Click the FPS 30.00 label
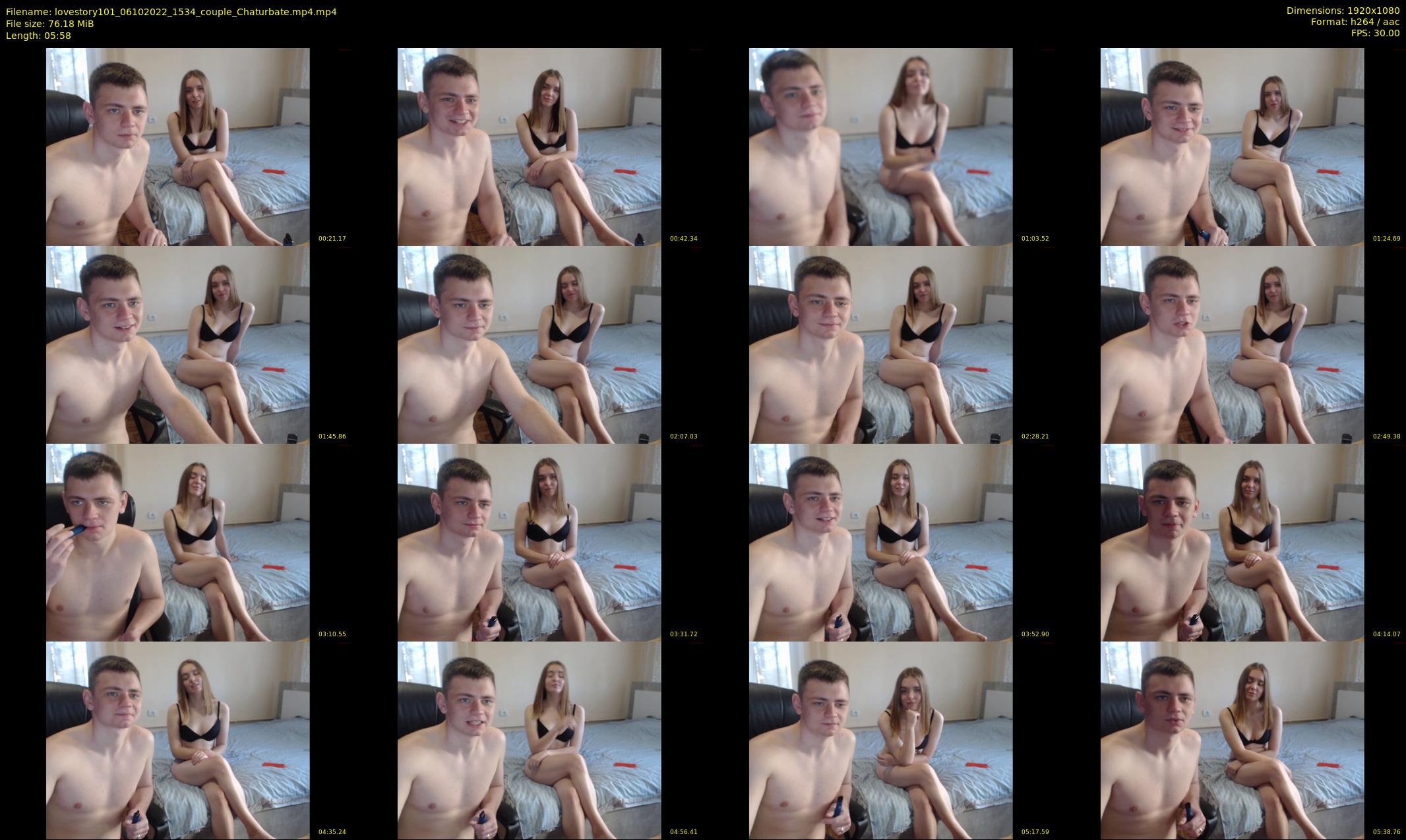The width and height of the screenshot is (1406, 840). (x=1375, y=33)
